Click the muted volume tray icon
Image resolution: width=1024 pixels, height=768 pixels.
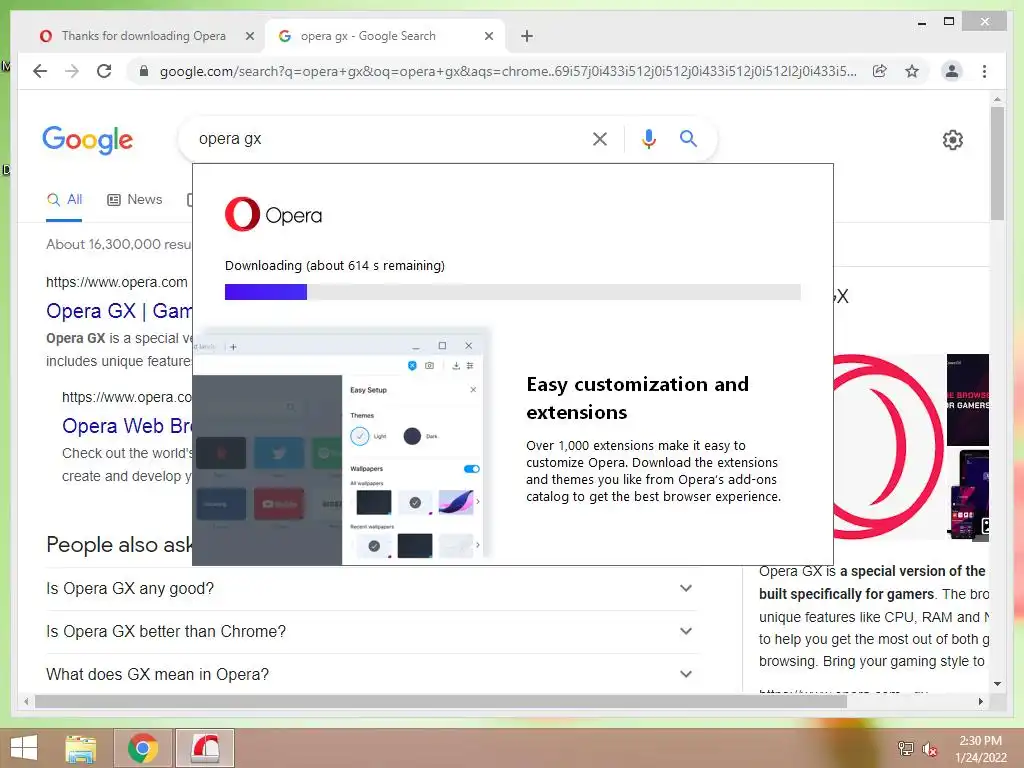point(929,749)
